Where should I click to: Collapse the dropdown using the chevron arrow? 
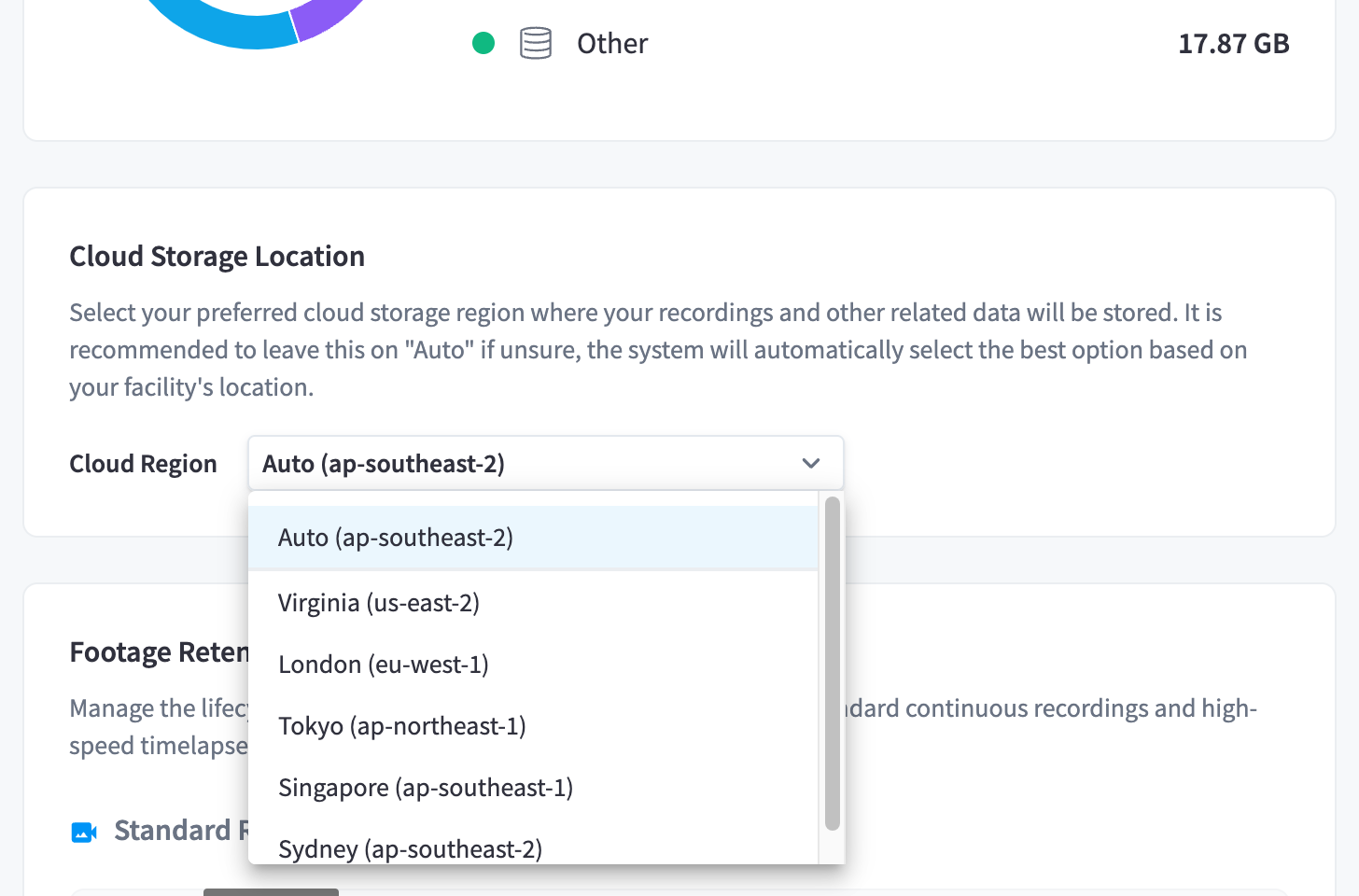811,463
